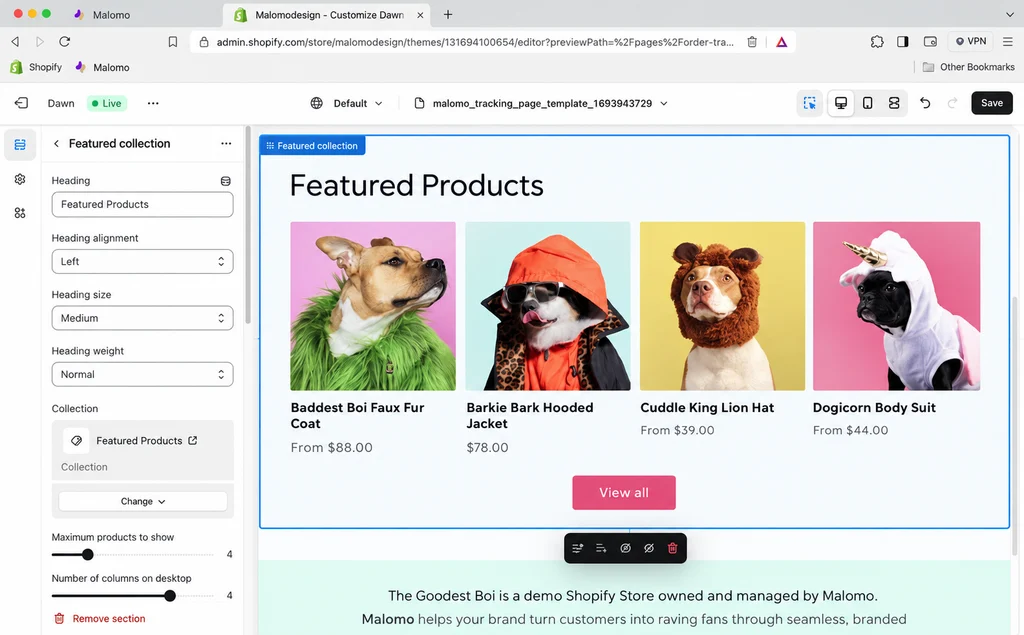
Task: Open the Heading size dropdown
Action: (142, 318)
